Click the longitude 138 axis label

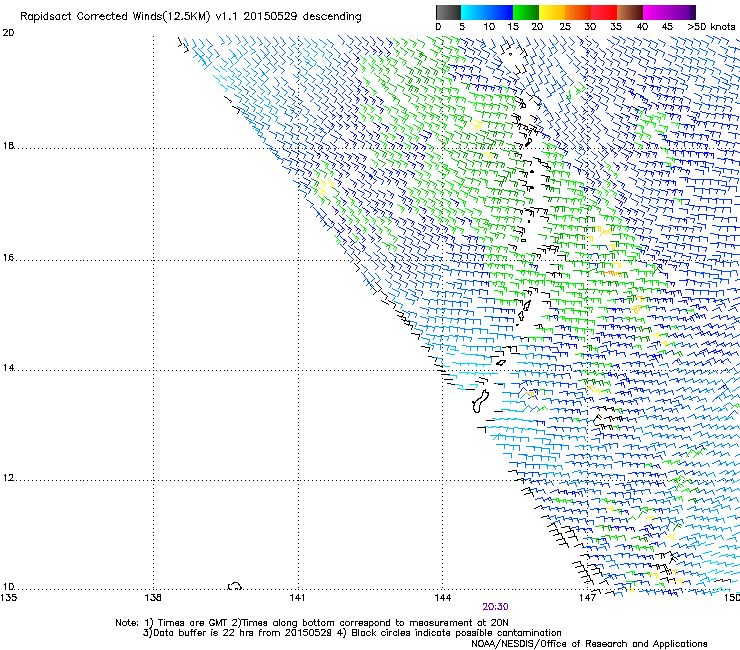pyautogui.click(x=153, y=598)
